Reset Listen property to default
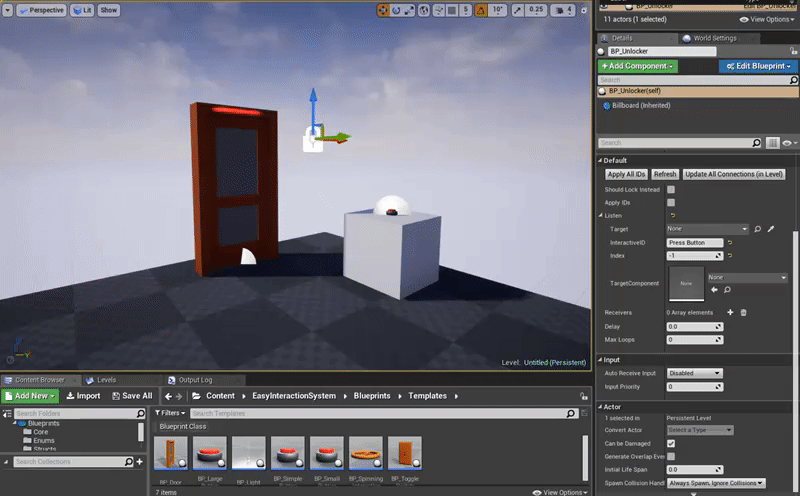 pyautogui.click(x=672, y=215)
